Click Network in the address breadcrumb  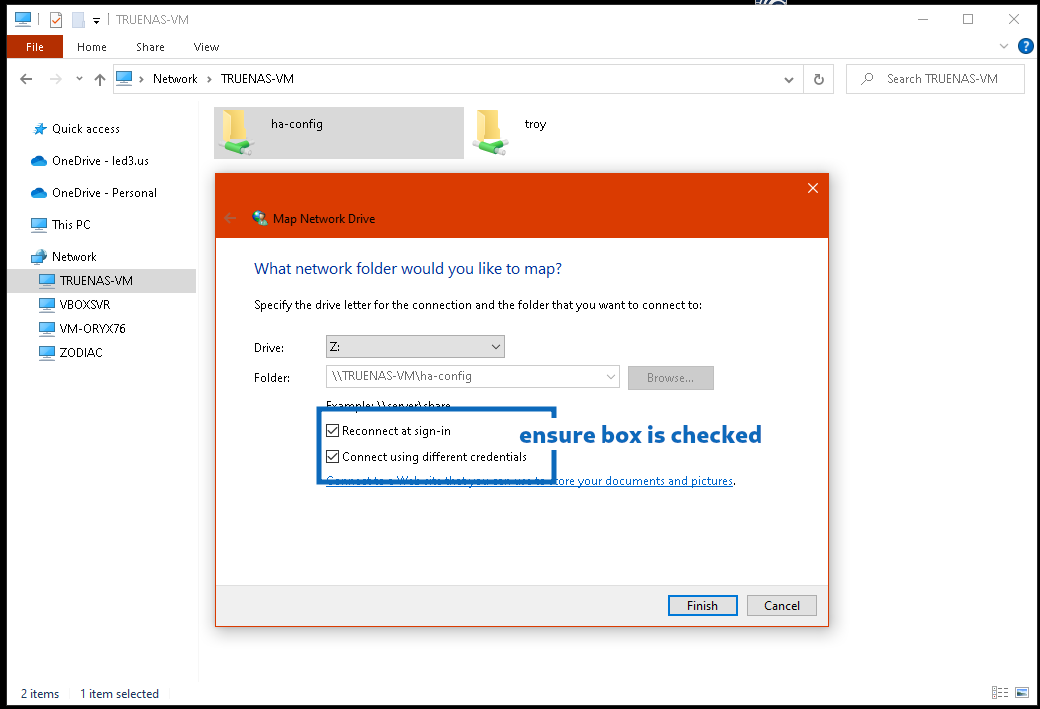(x=175, y=79)
